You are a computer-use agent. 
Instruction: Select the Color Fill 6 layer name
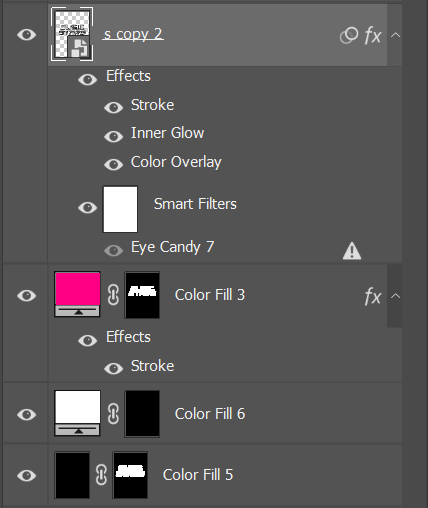pyautogui.click(x=210, y=414)
